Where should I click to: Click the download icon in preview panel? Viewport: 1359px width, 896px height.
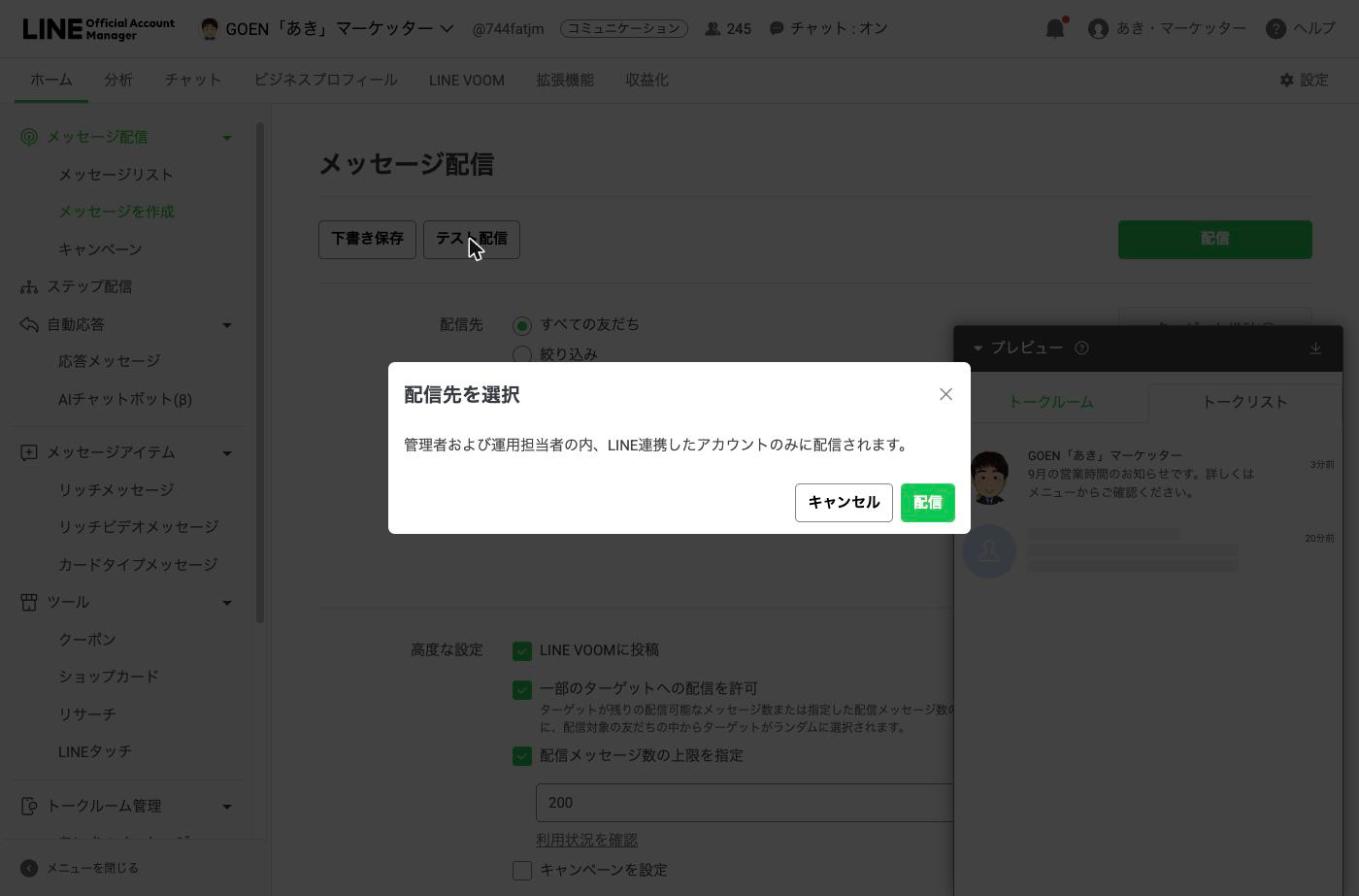[x=1315, y=348]
